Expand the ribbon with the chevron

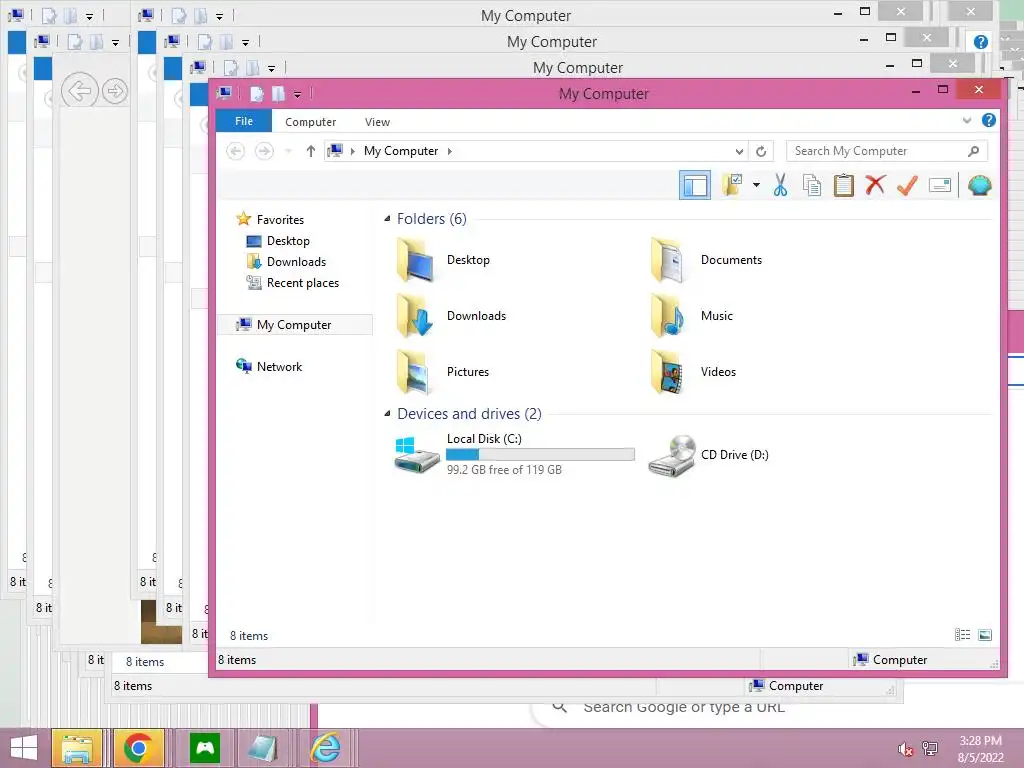967,121
